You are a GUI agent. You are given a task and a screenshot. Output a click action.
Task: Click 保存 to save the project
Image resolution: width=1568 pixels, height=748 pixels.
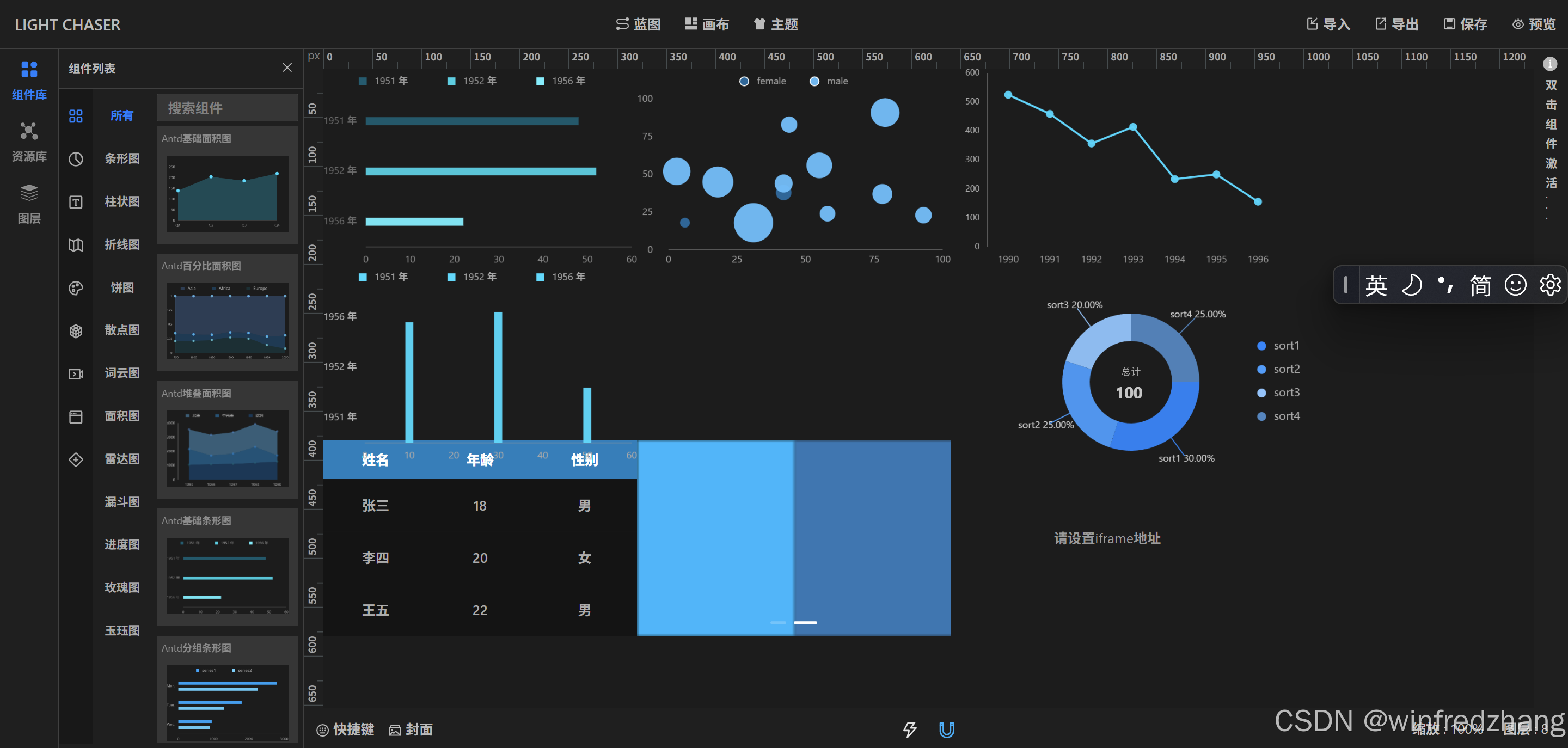tap(1465, 24)
